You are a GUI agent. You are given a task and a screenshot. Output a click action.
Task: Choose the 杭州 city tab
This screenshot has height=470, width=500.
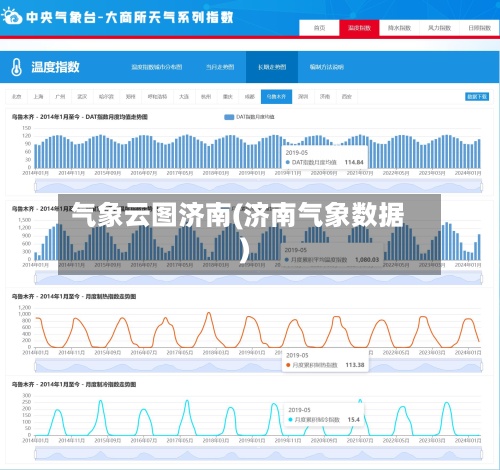(206, 97)
